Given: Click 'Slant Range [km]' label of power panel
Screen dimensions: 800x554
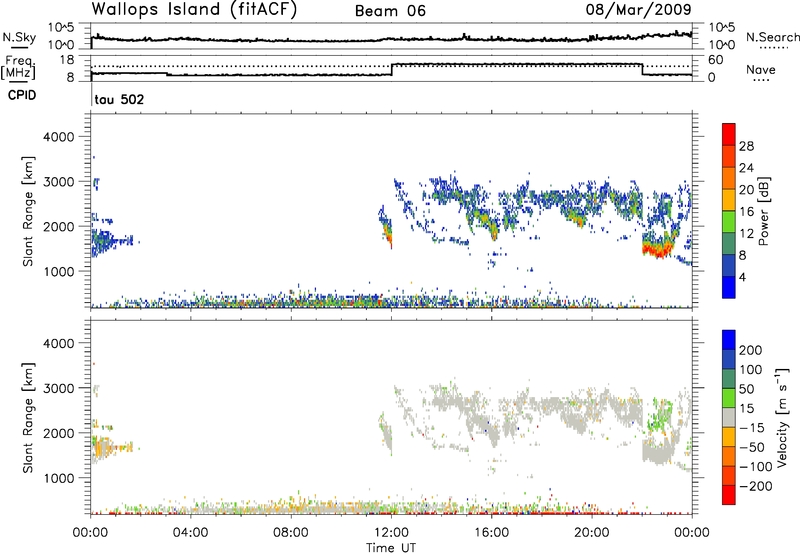Looking at the screenshot, I should tap(28, 211).
